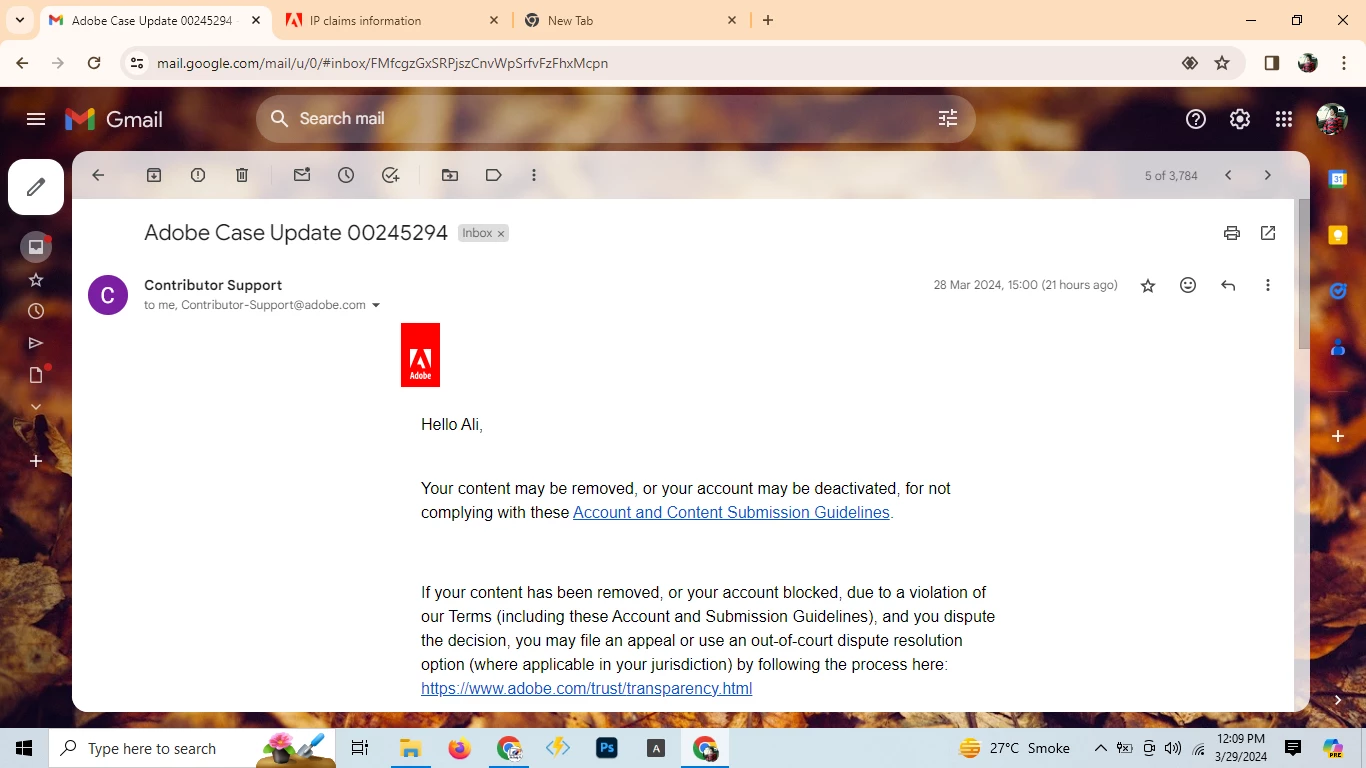The image size is (1366, 768).
Task: Click the Adobe logo image
Action: 420,355
